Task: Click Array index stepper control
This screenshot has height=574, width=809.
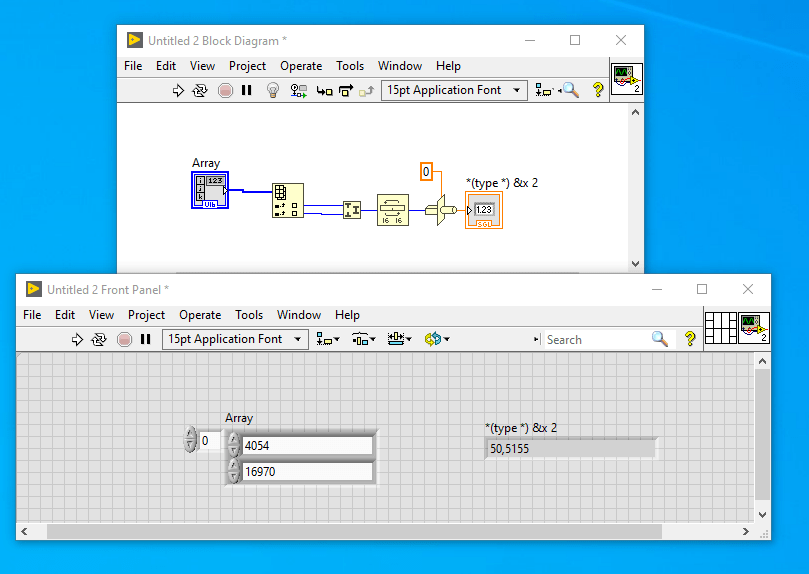Action: (190, 440)
